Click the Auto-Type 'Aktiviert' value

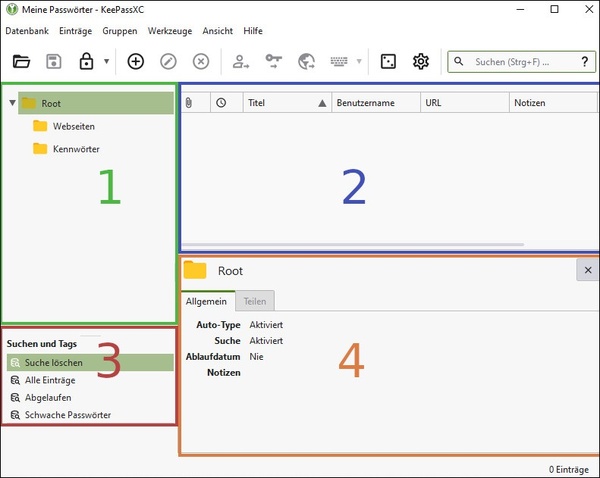(266, 325)
